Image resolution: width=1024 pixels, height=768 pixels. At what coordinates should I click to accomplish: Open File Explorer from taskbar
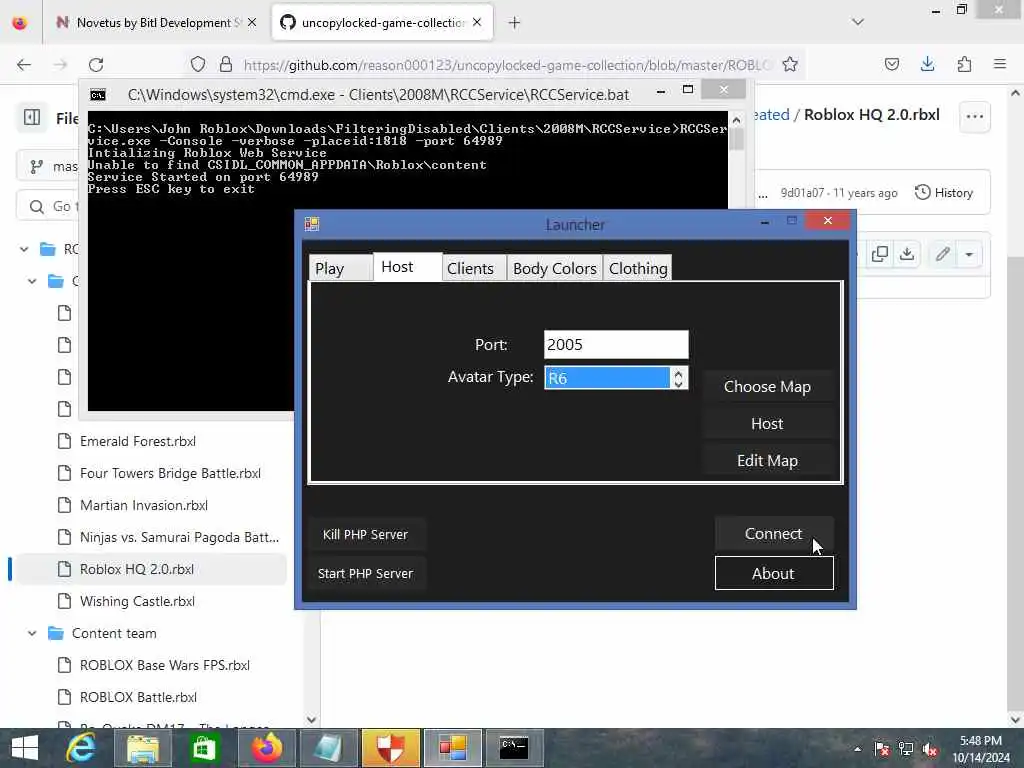[x=142, y=748]
